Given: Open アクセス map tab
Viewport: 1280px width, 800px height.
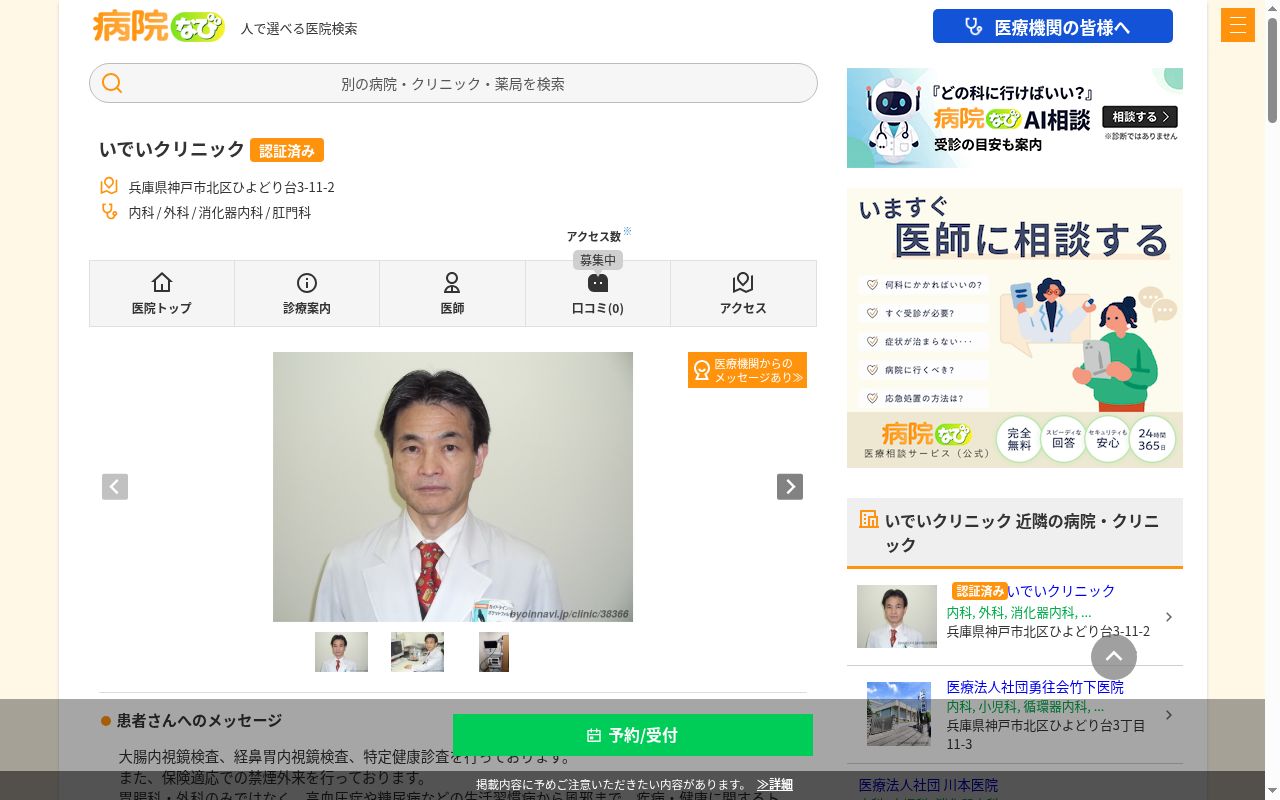Looking at the screenshot, I should coord(743,293).
